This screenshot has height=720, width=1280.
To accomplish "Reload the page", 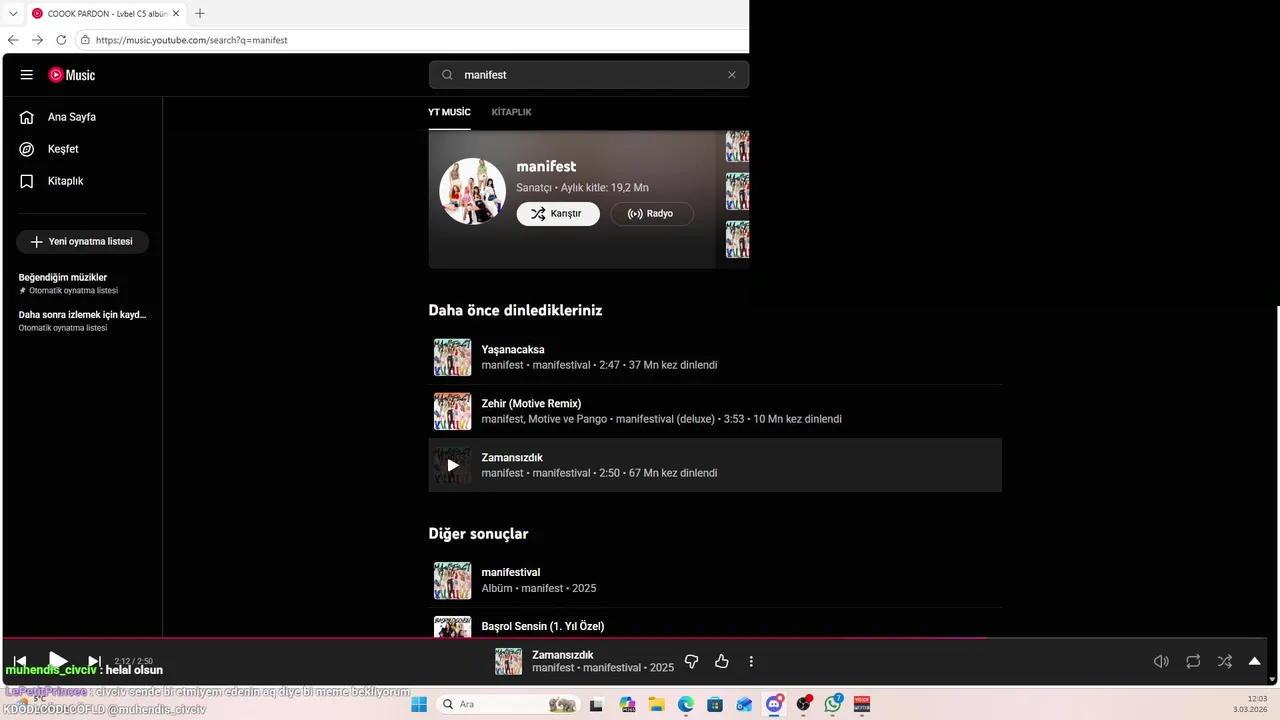I will click(61, 40).
